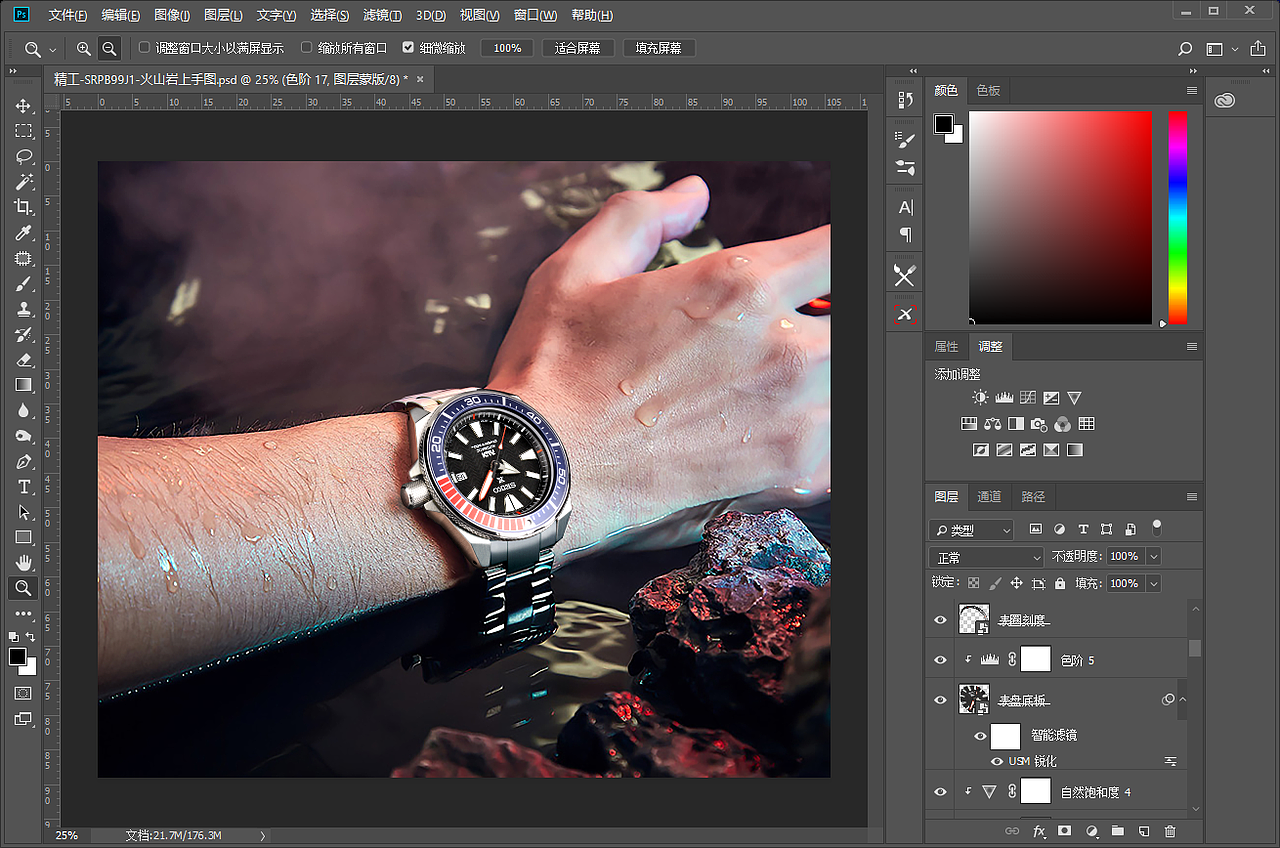Select the Path Selection arrow tool
1280x848 pixels.
point(23,512)
